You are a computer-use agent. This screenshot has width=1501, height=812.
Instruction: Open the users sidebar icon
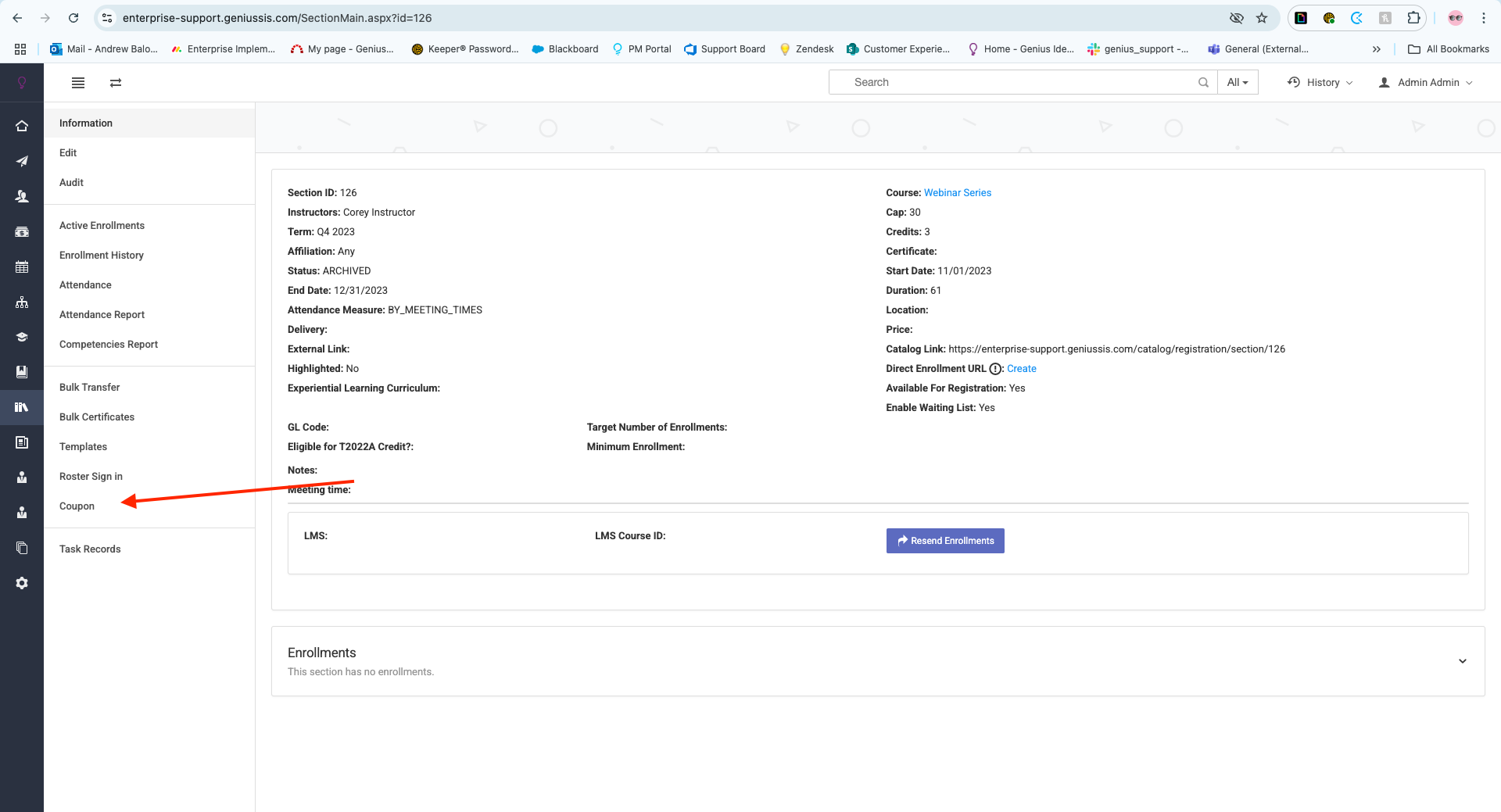pos(22,196)
